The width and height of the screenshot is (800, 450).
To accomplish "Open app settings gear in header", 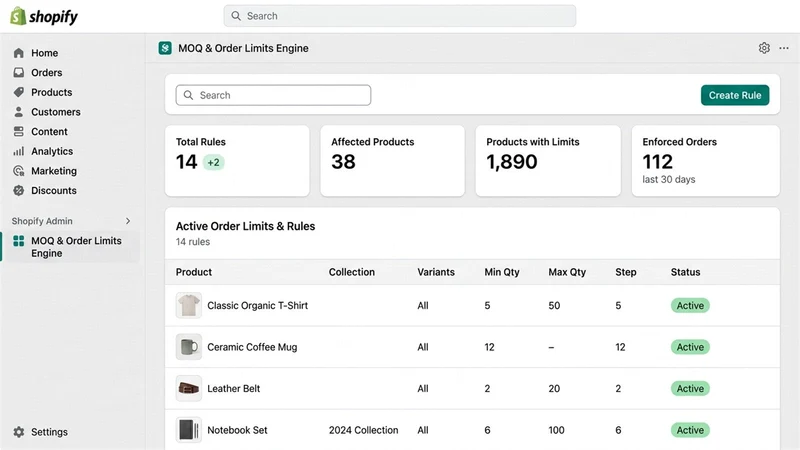I will click(x=764, y=48).
